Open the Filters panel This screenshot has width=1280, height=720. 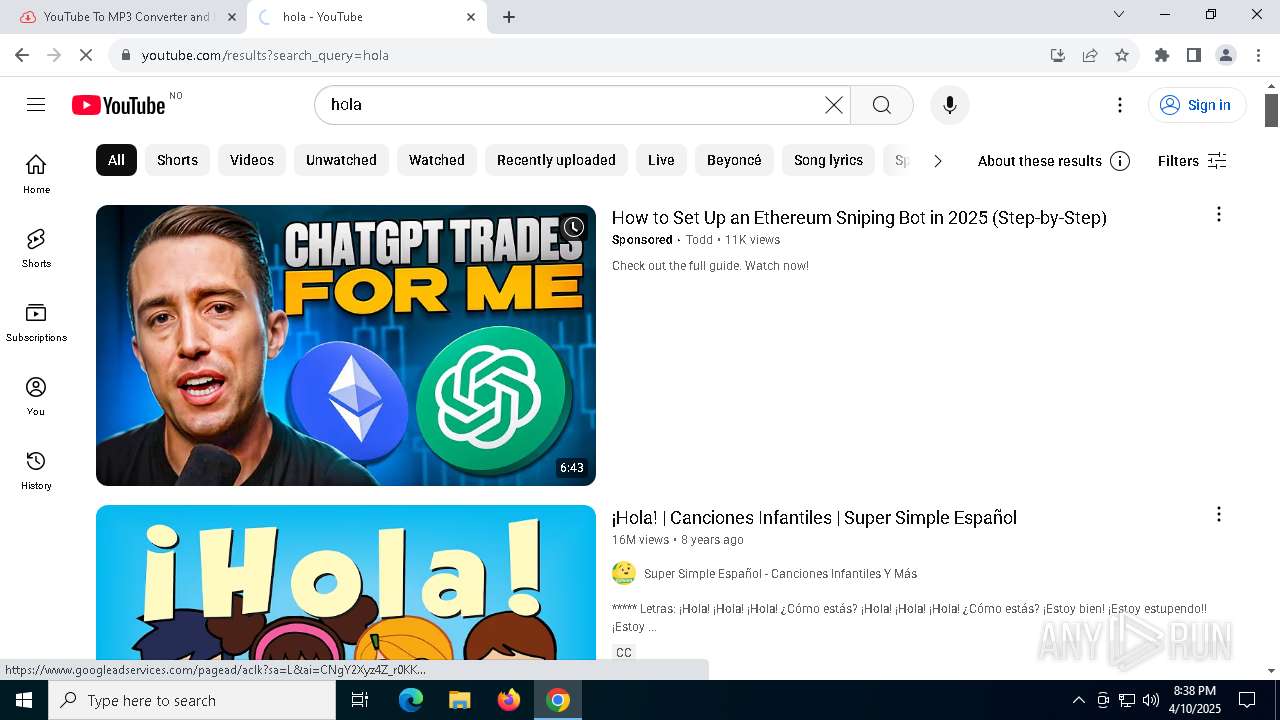[1192, 161]
